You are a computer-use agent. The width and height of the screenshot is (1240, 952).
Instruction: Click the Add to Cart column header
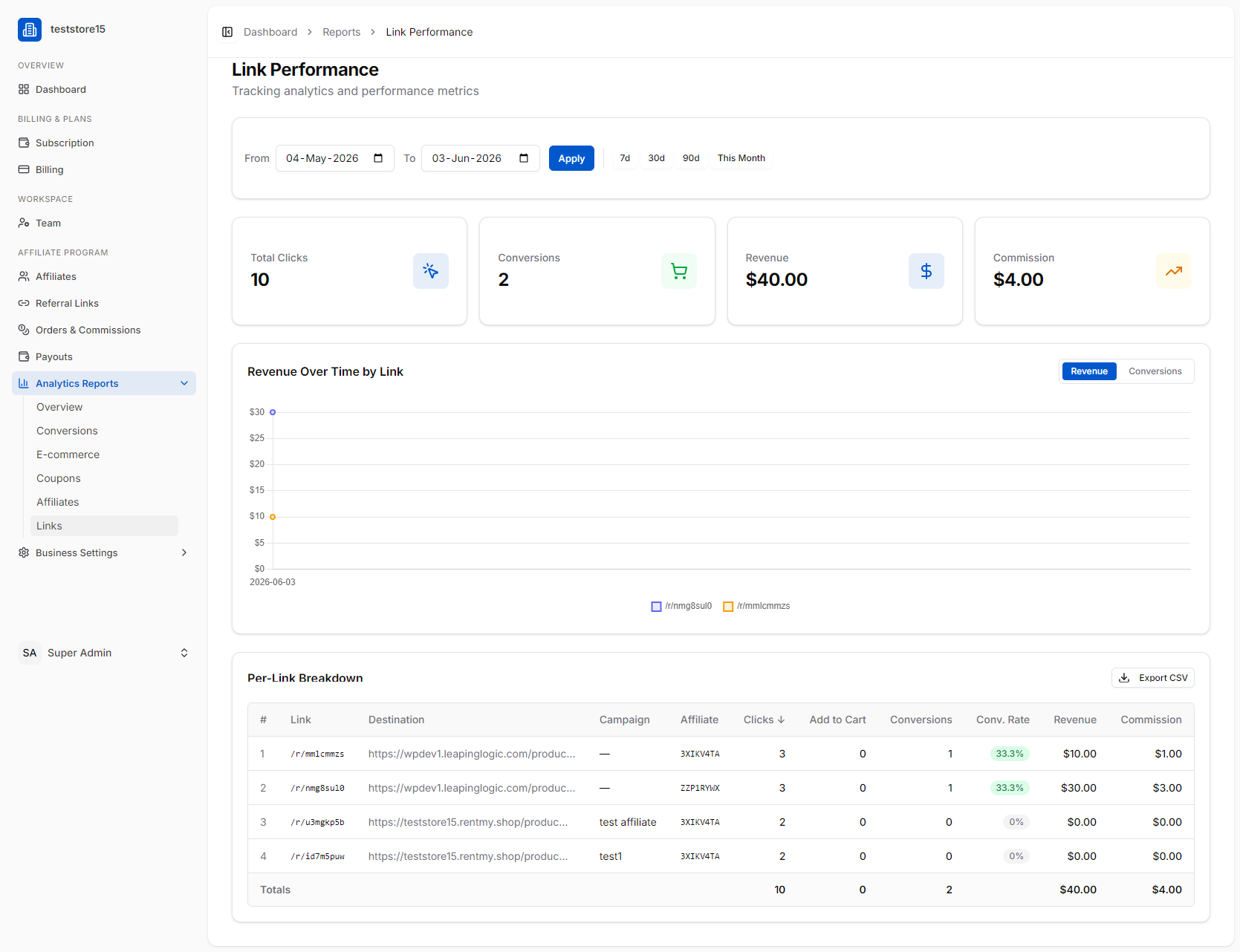(838, 720)
